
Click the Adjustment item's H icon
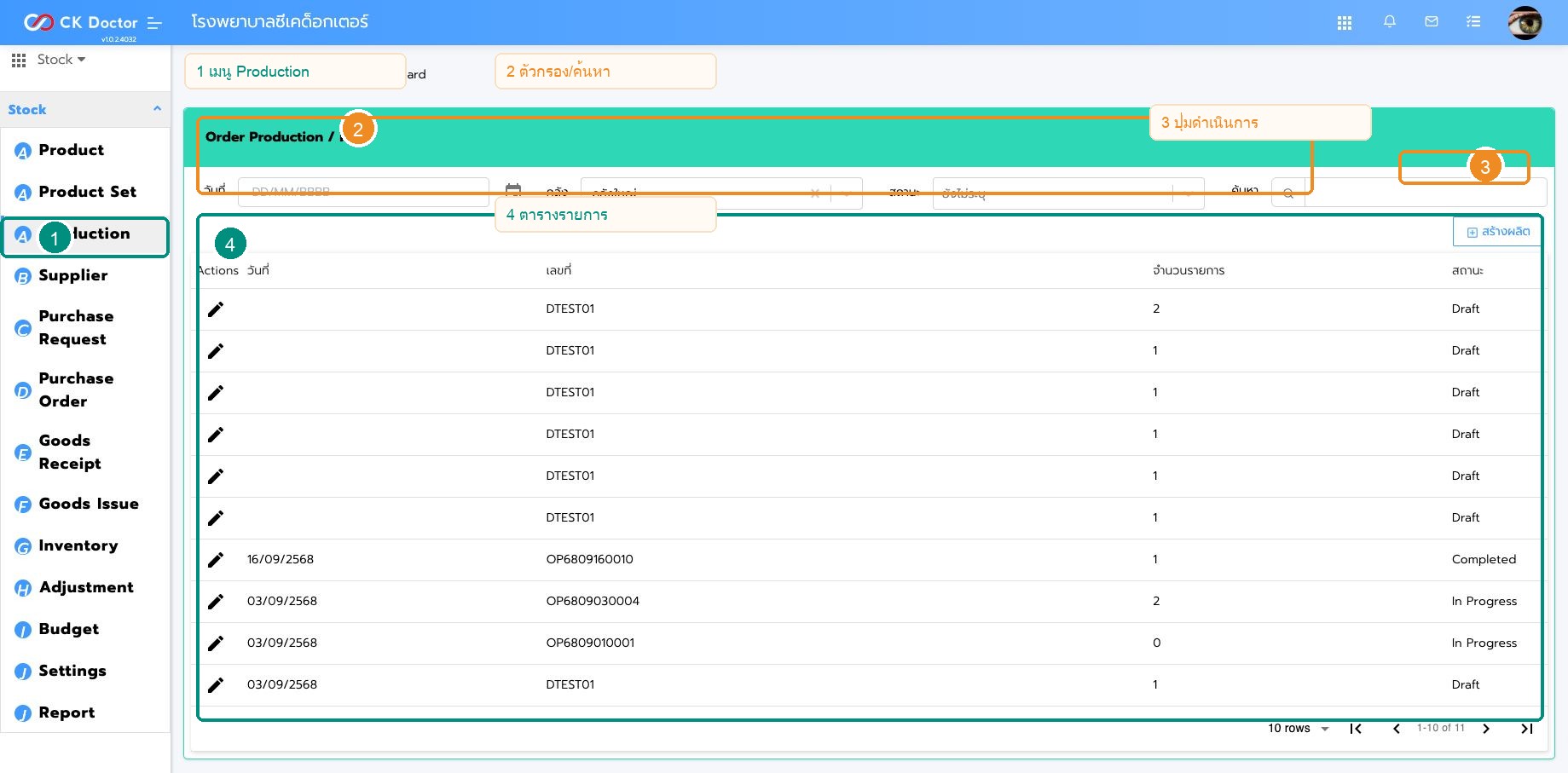pos(23,588)
